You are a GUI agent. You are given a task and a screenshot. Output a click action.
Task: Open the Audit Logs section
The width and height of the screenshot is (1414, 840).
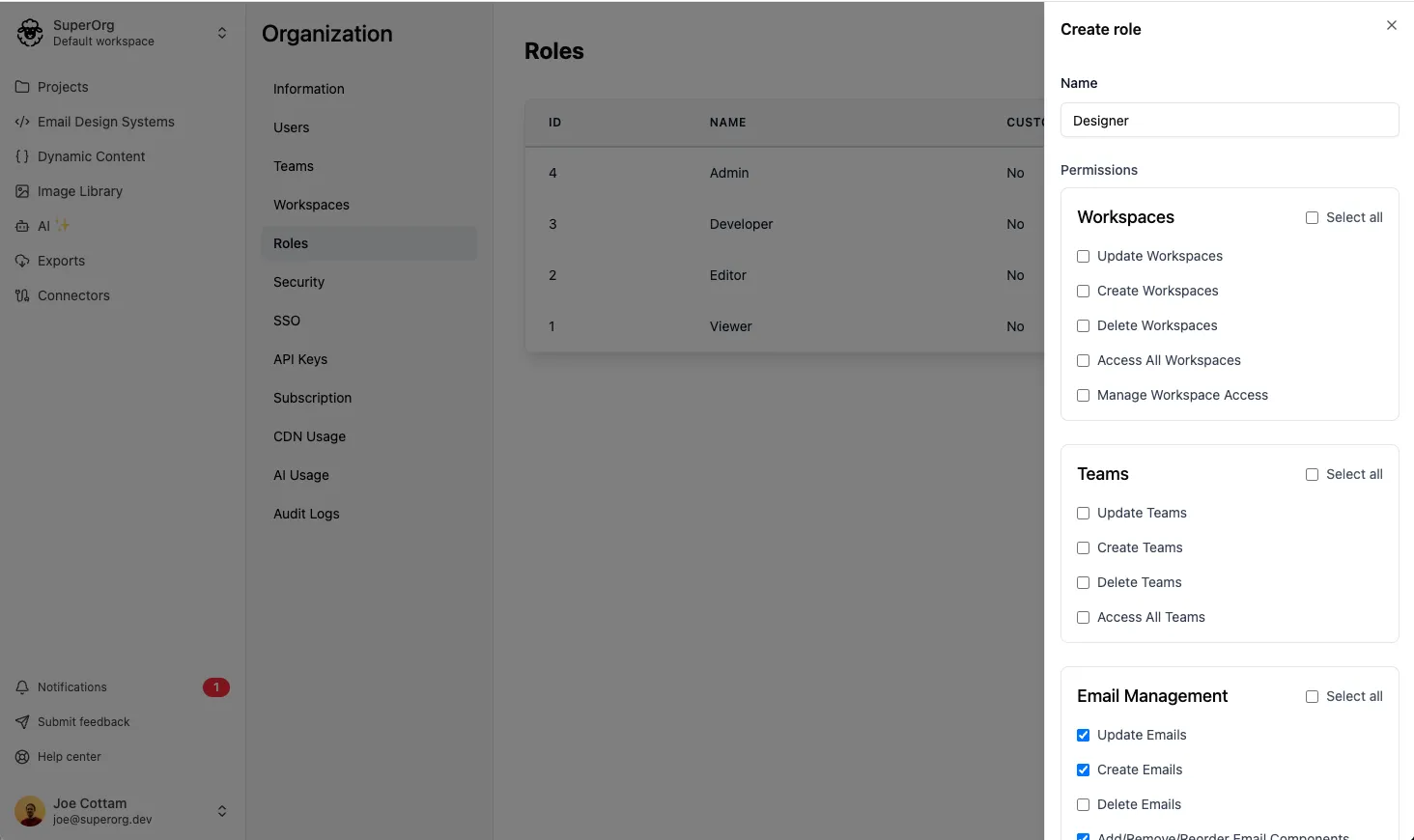[306, 514]
